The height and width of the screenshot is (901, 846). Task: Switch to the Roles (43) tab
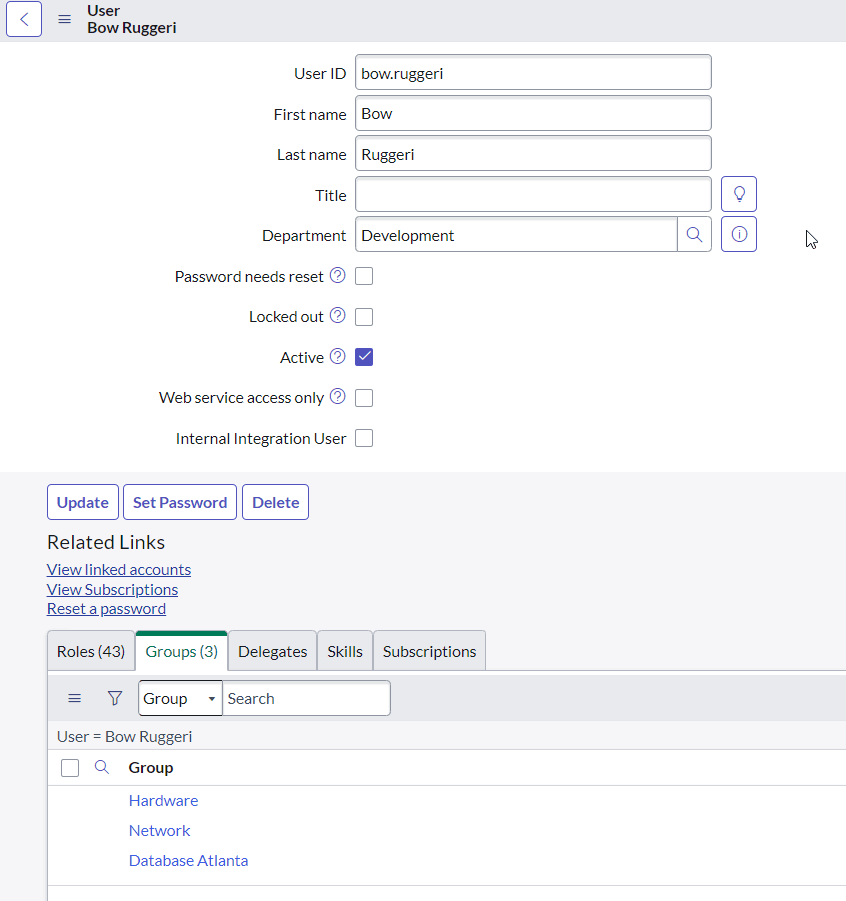click(91, 651)
